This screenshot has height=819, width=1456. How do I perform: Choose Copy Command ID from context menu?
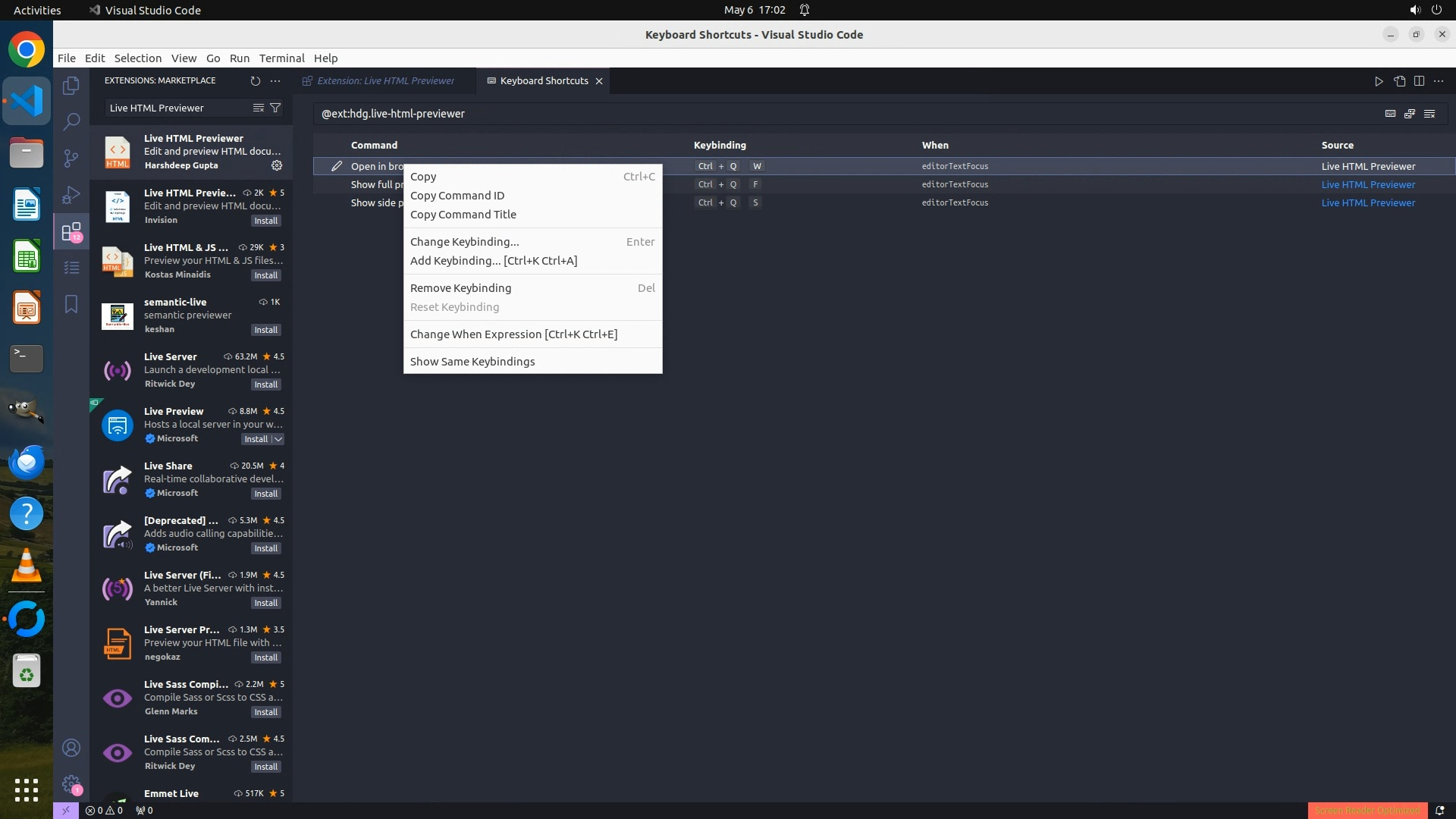click(457, 196)
